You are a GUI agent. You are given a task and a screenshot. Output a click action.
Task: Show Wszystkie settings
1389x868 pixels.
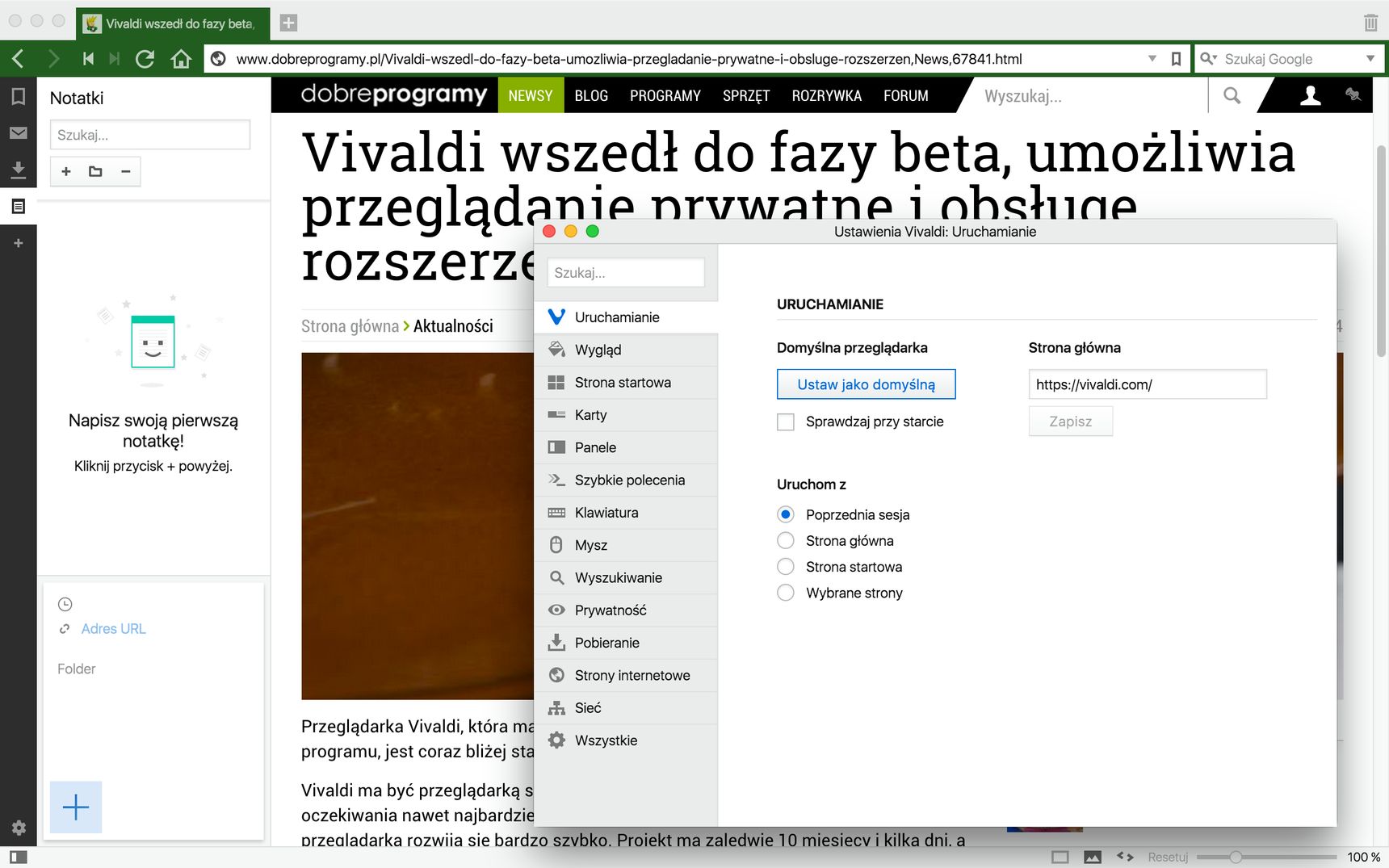point(626,740)
